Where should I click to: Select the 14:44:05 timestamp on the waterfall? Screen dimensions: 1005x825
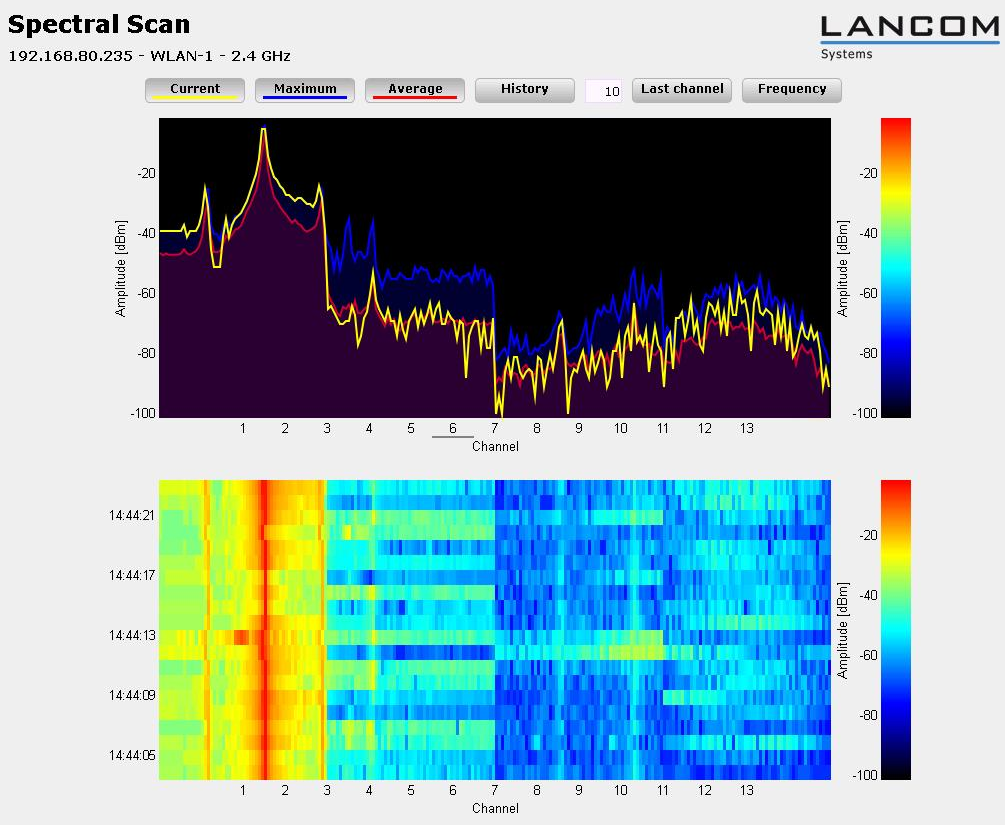pyautogui.click(x=132, y=755)
